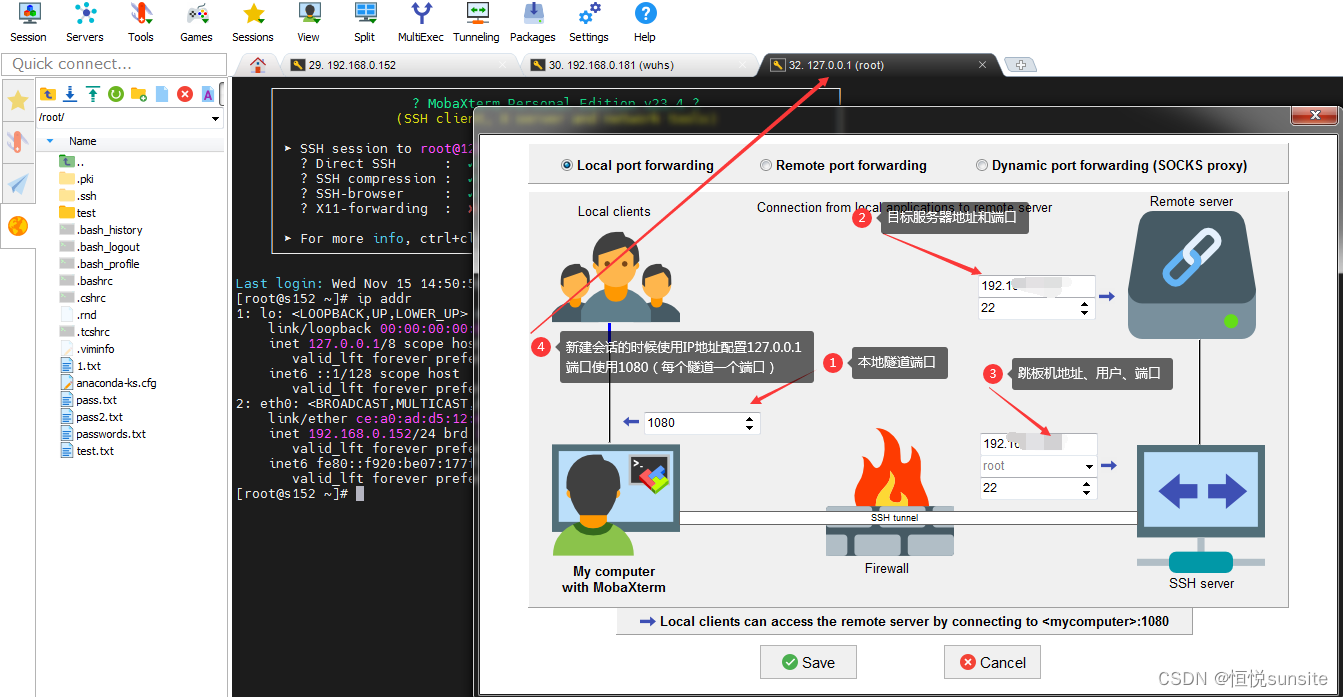Open the /root/ path dropdown
Screen dimensions: 1343x697
point(217,118)
